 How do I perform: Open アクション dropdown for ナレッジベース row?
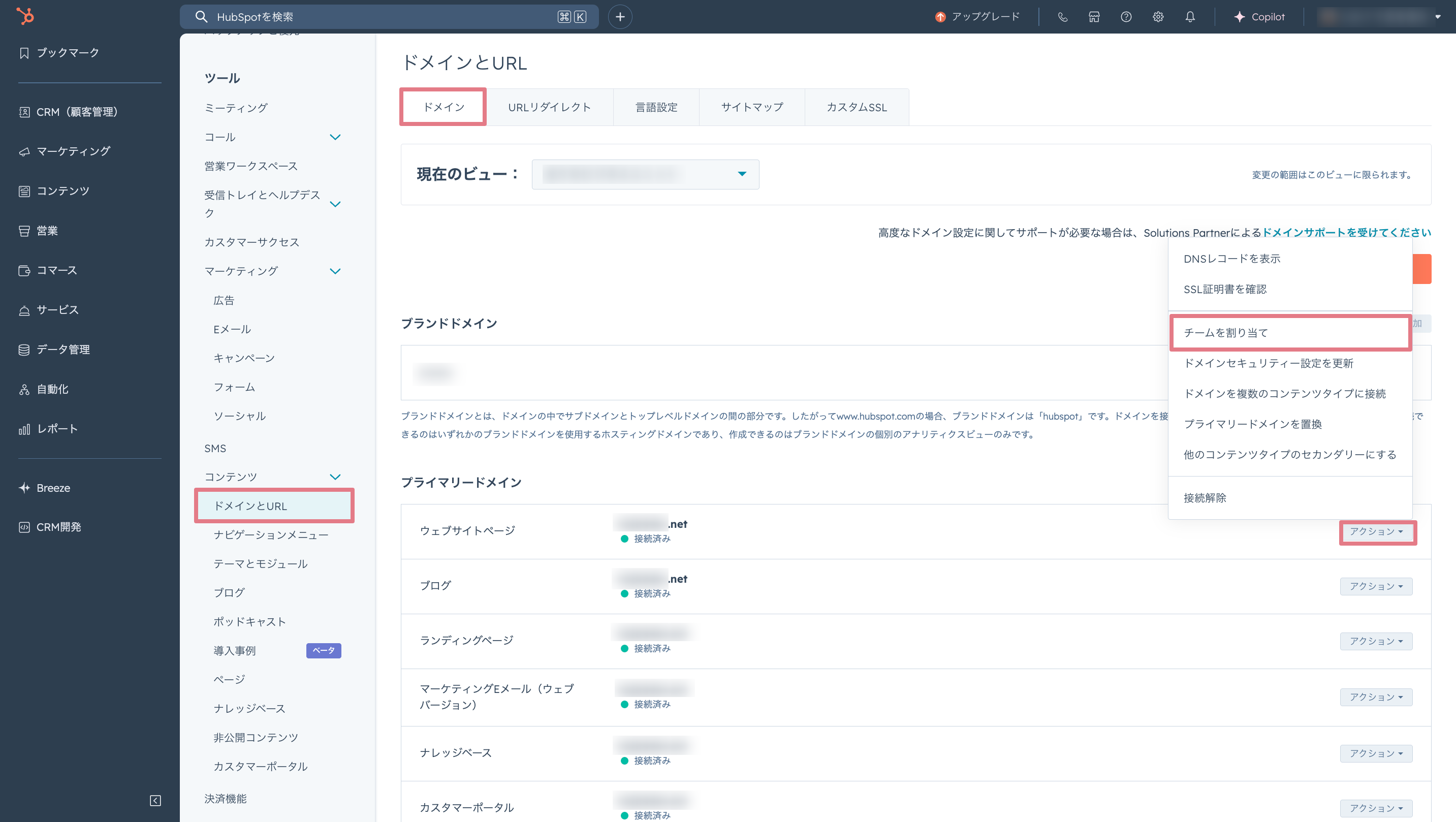[1376, 753]
